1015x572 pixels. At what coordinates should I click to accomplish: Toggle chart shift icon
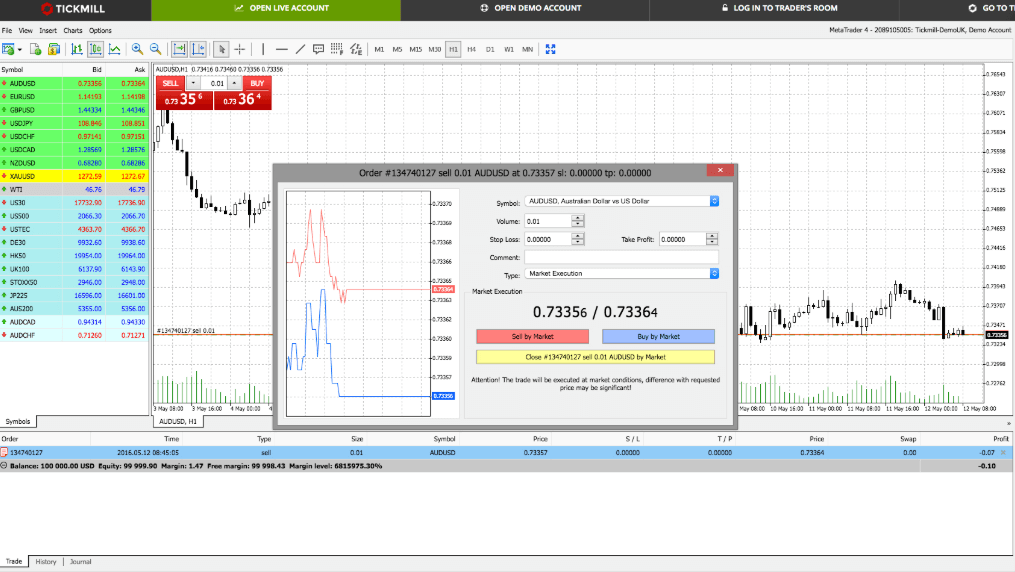pyautogui.click(x=198, y=49)
